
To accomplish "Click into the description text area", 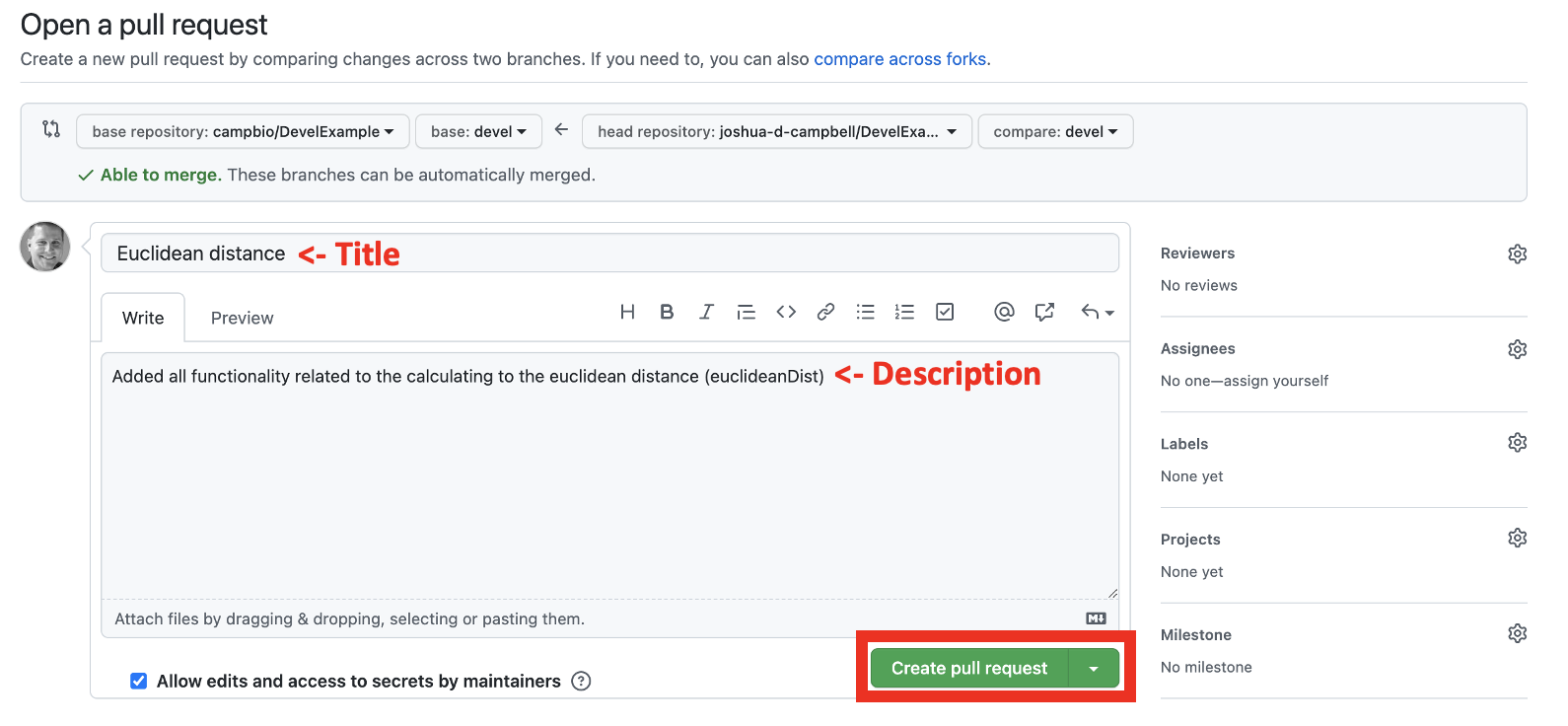I will click(609, 475).
